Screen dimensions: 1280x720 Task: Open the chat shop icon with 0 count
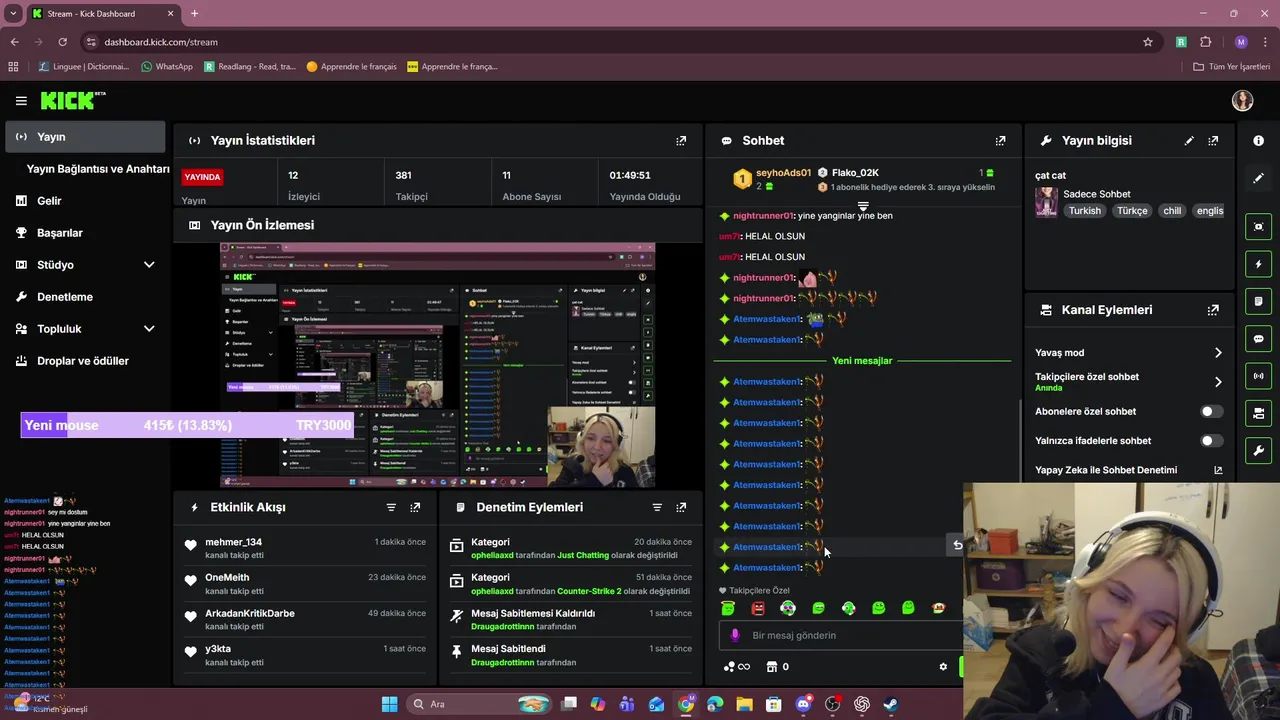[x=777, y=667]
